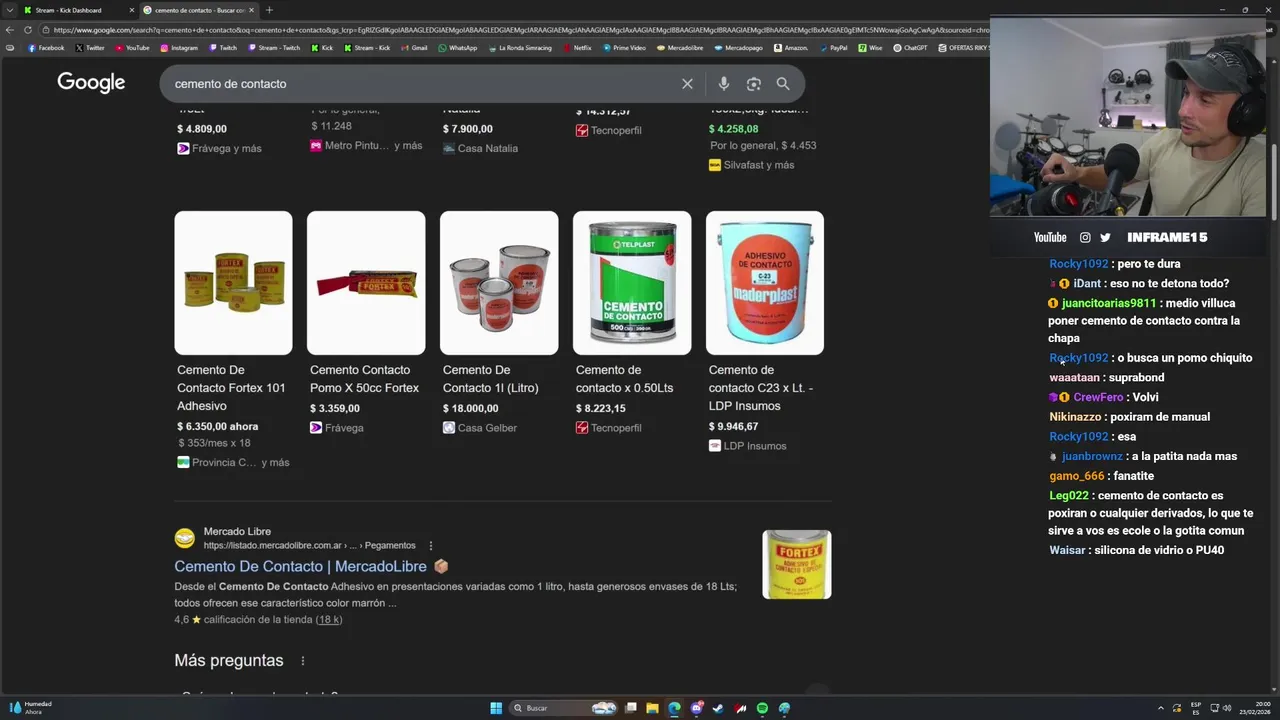The image size is (1280, 720).
Task: Open Steam from taskbar
Action: pyautogui.click(x=718, y=708)
